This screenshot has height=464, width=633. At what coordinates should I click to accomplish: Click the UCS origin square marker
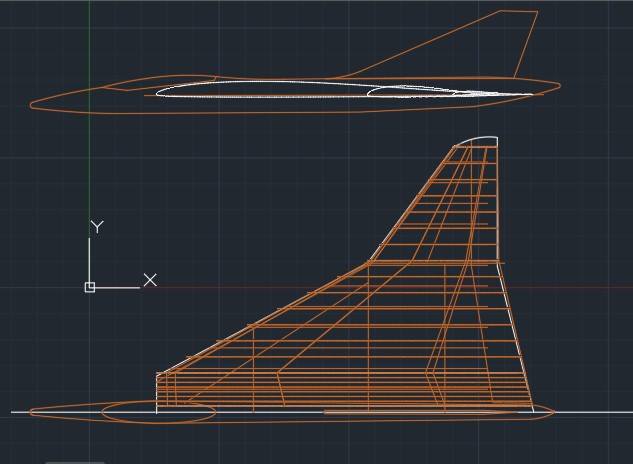point(90,287)
